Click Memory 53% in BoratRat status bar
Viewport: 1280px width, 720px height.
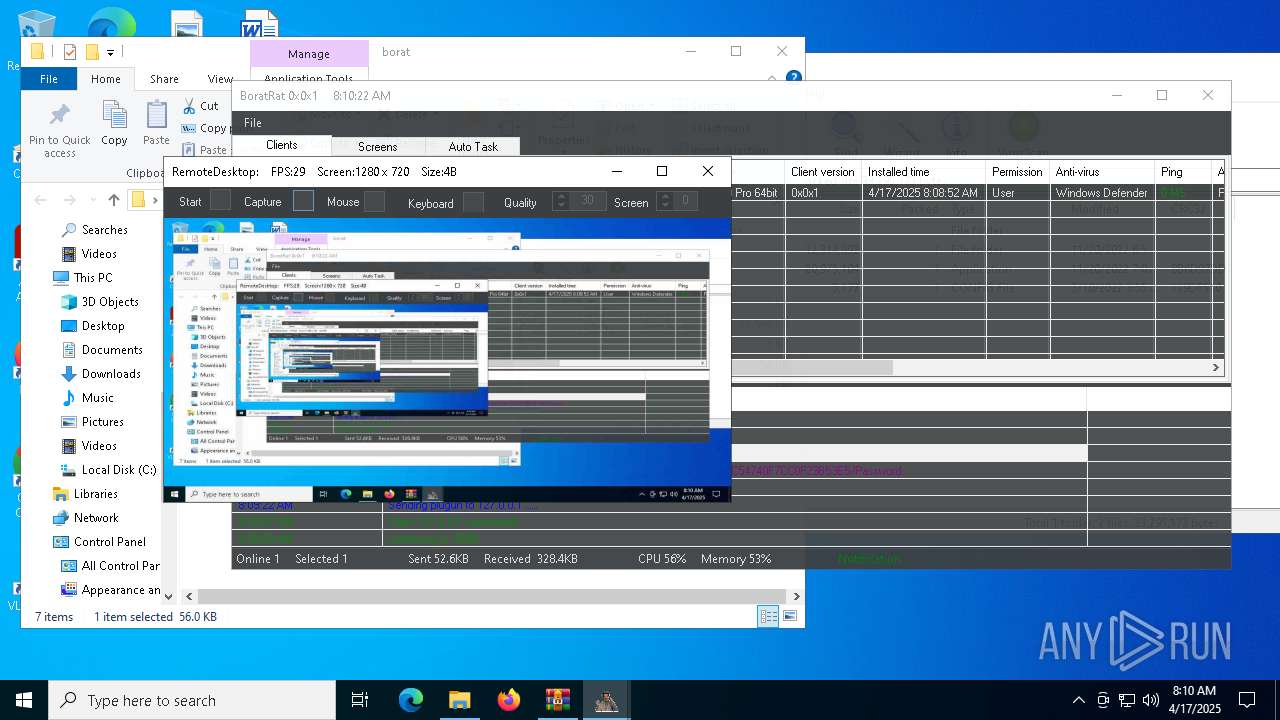click(x=736, y=559)
